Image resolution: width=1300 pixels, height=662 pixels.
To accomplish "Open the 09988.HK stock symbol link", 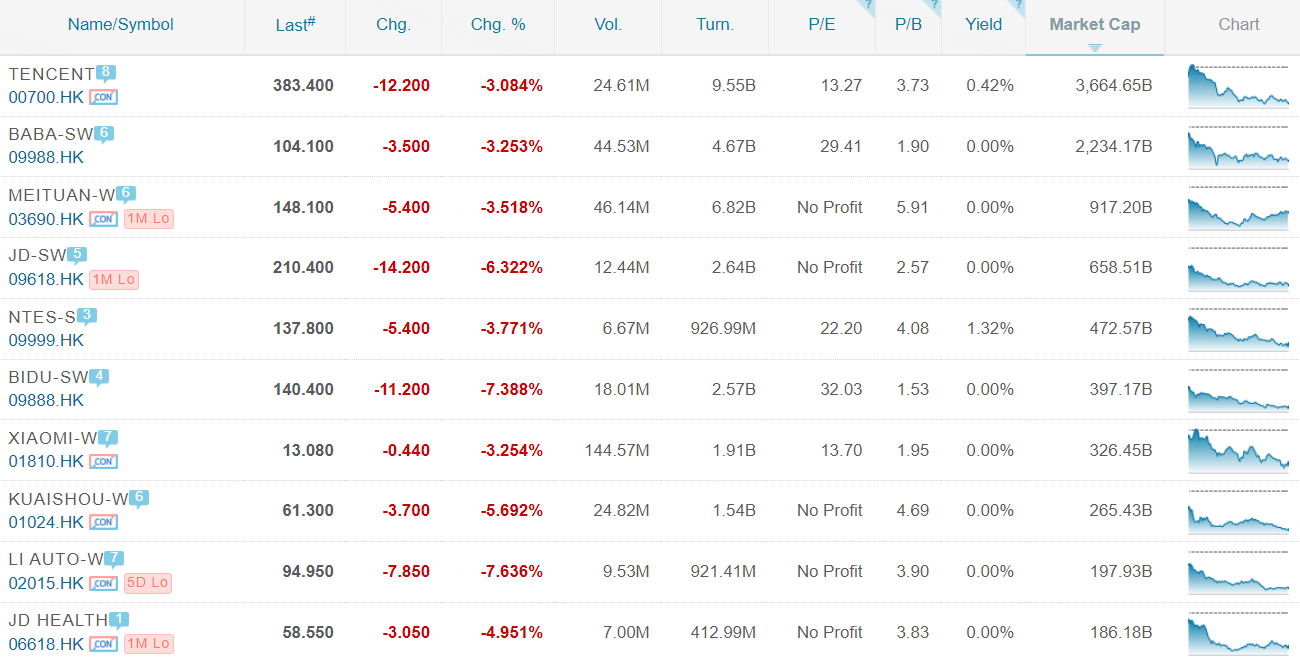I will click(46, 158).
